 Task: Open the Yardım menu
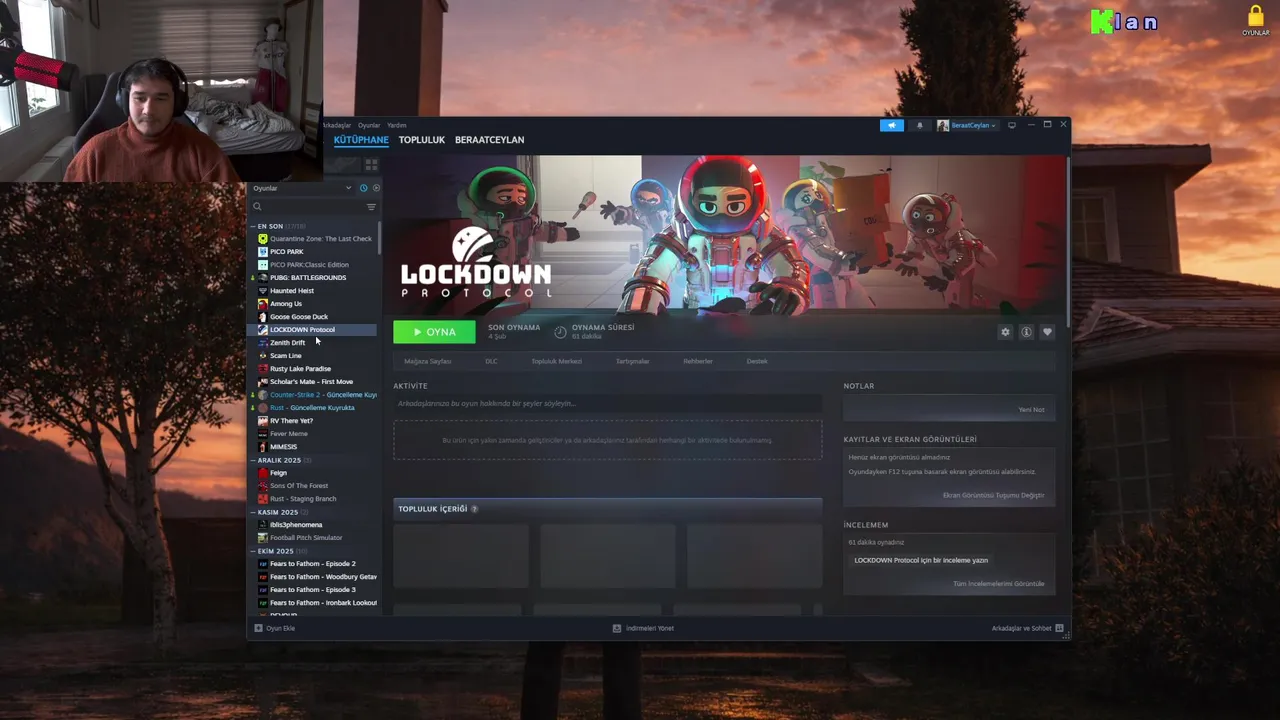coord(397,125)
